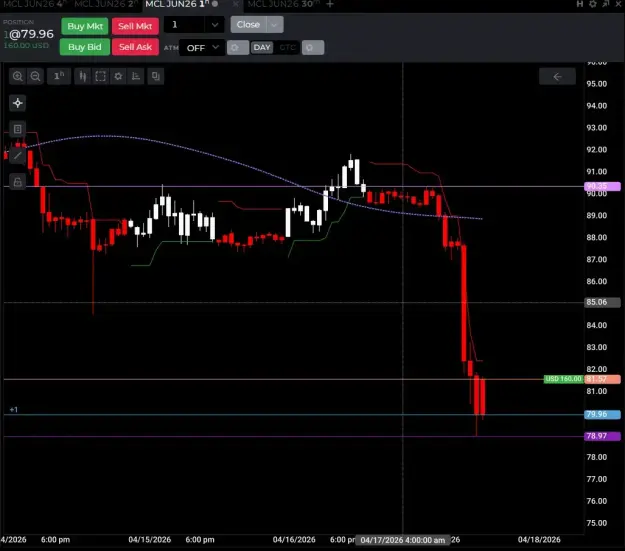
Task: Select the crosshair cursor tool
Action: [x=18, y=103]
